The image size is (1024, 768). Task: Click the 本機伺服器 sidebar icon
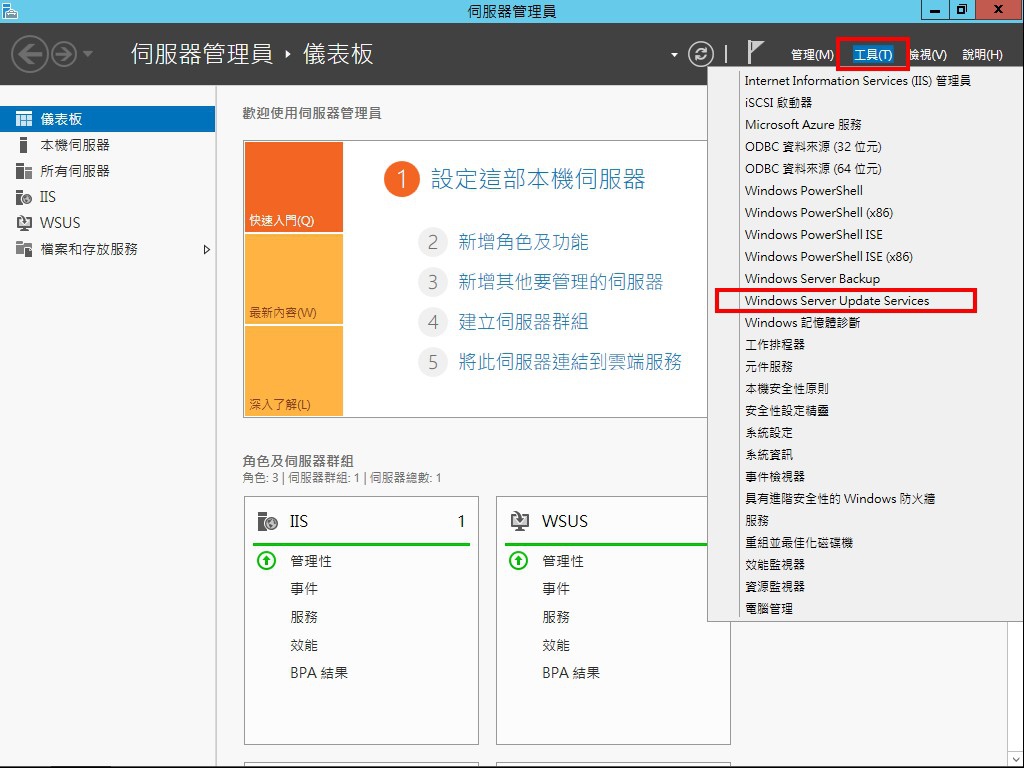click(x=24, y=145)
